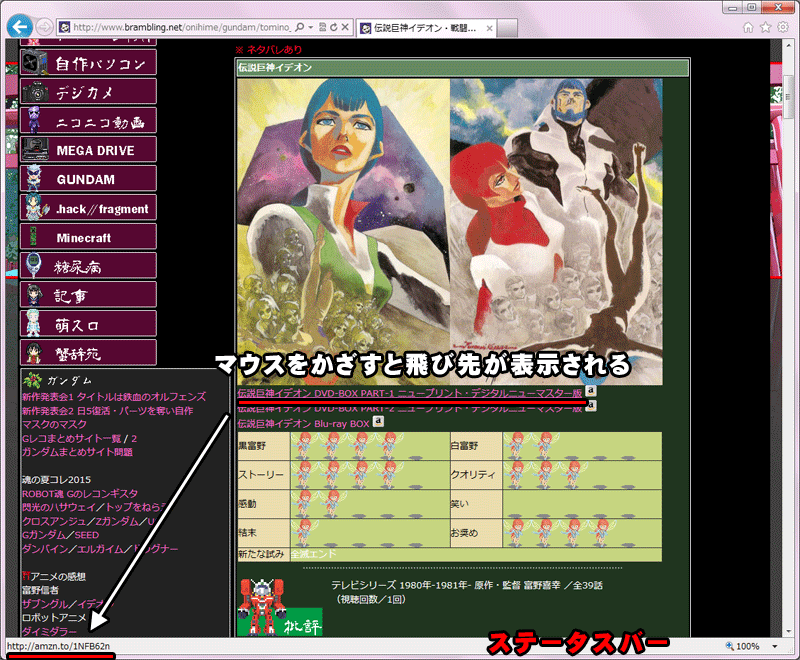Go back with the browser back arrow

coord(20,27)
